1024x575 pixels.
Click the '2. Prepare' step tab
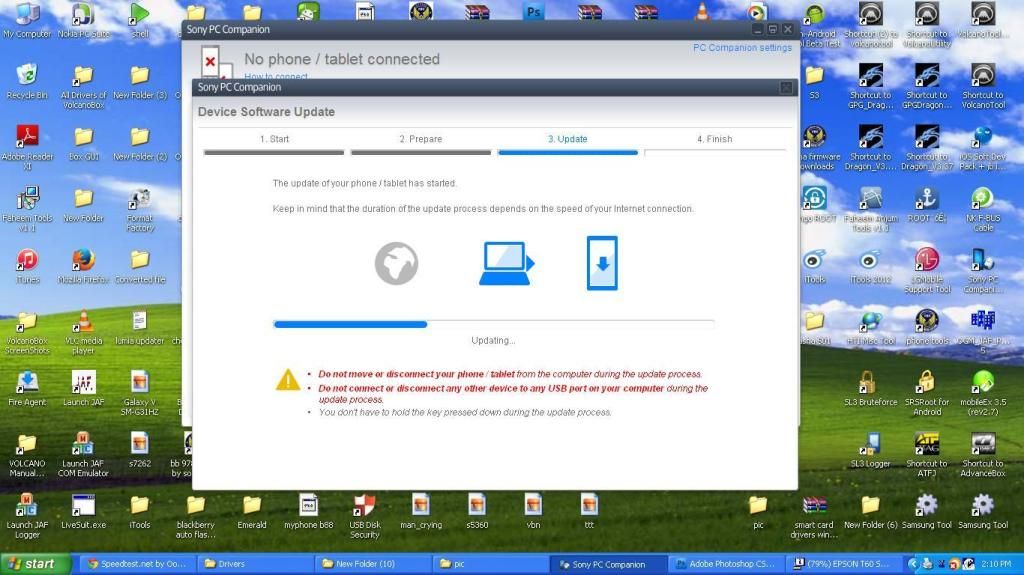point(421,143)
